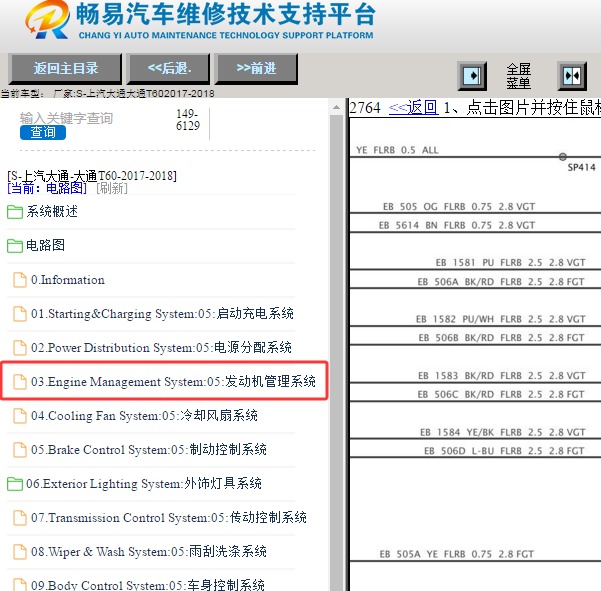The image size is (601, 591).
Task: Click wire label EB 506D L-BU FLRB
Action: point(504,451)
